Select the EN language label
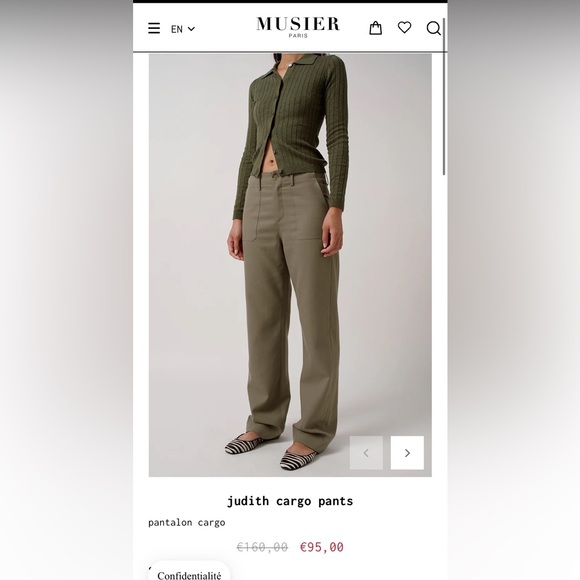The image size is (580, 580). 177,29
